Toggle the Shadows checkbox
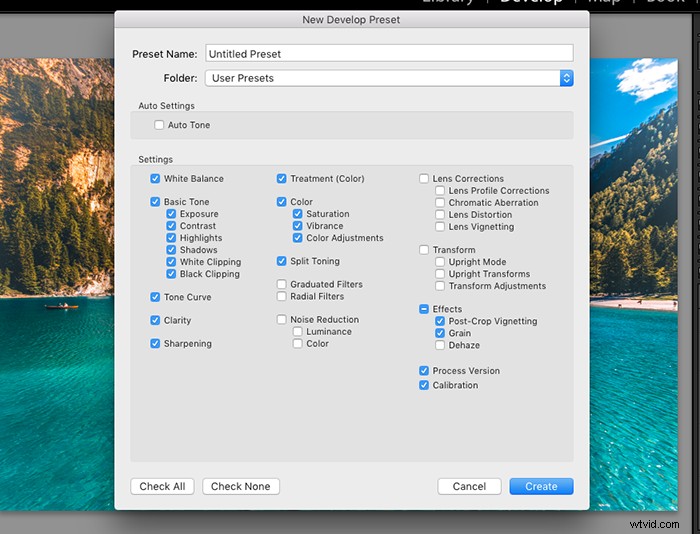 171,250
